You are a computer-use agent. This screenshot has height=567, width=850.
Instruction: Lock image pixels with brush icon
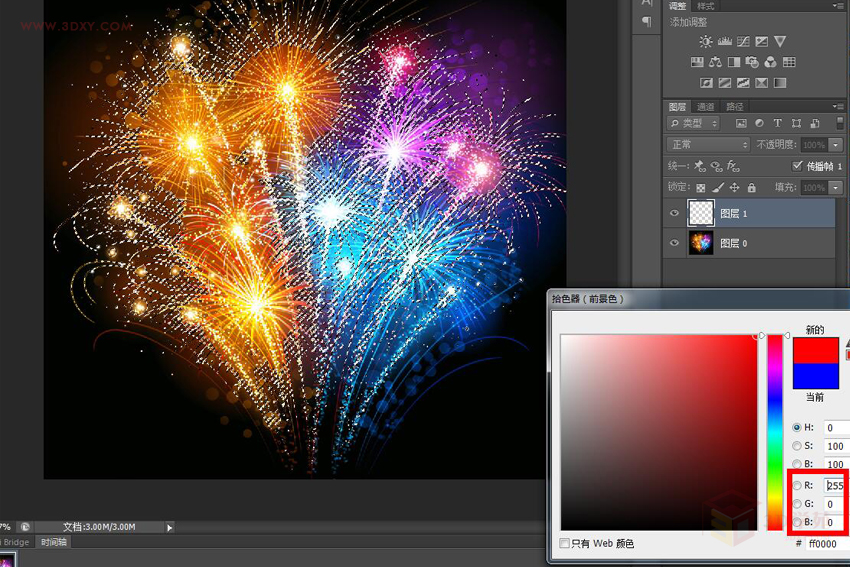tap(718, 188)
